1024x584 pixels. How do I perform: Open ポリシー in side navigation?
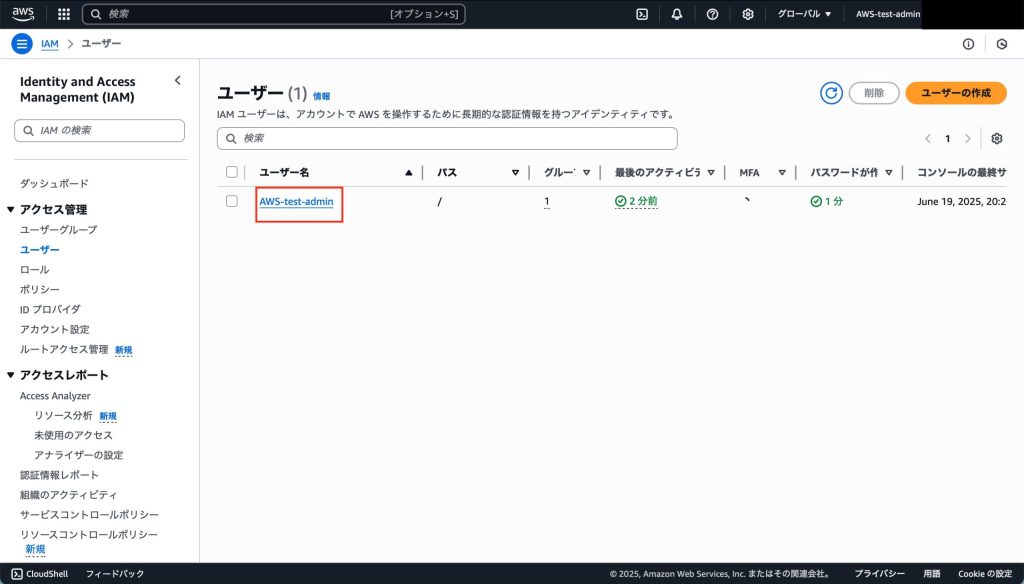point(40,289)
